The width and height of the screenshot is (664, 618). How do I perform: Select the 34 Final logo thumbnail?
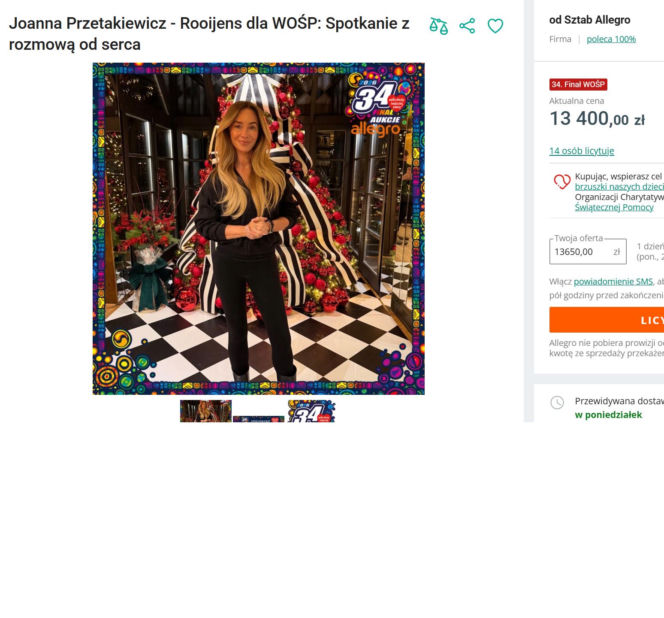point(311,411)
